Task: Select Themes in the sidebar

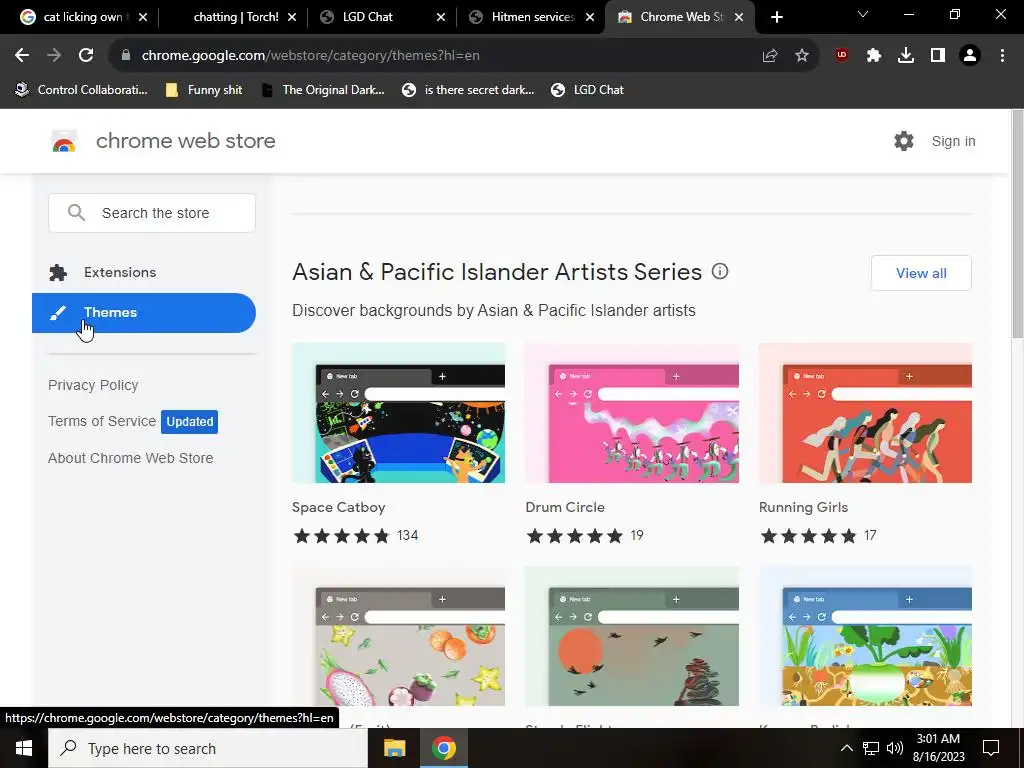Action: (x=144, y=313)
